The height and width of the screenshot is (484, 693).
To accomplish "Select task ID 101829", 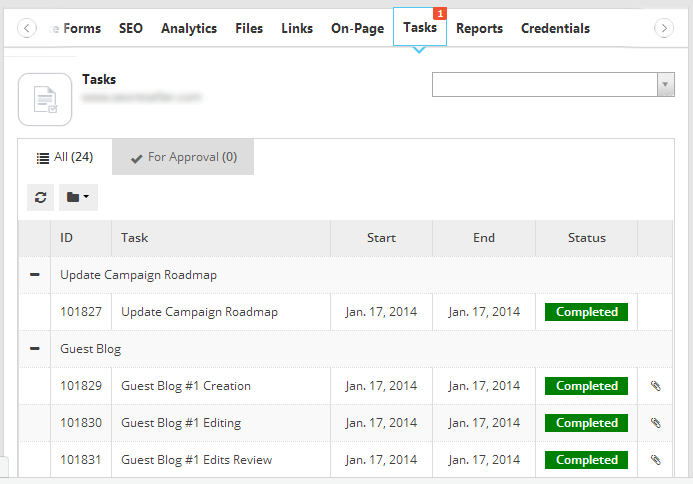I will click(x=81, y=386).
